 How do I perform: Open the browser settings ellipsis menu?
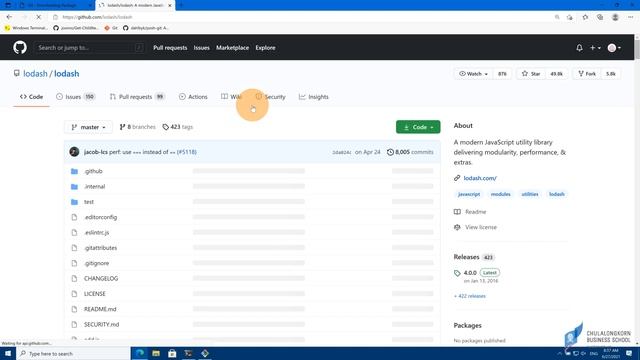pyautogui.click(x=630, y=17)
